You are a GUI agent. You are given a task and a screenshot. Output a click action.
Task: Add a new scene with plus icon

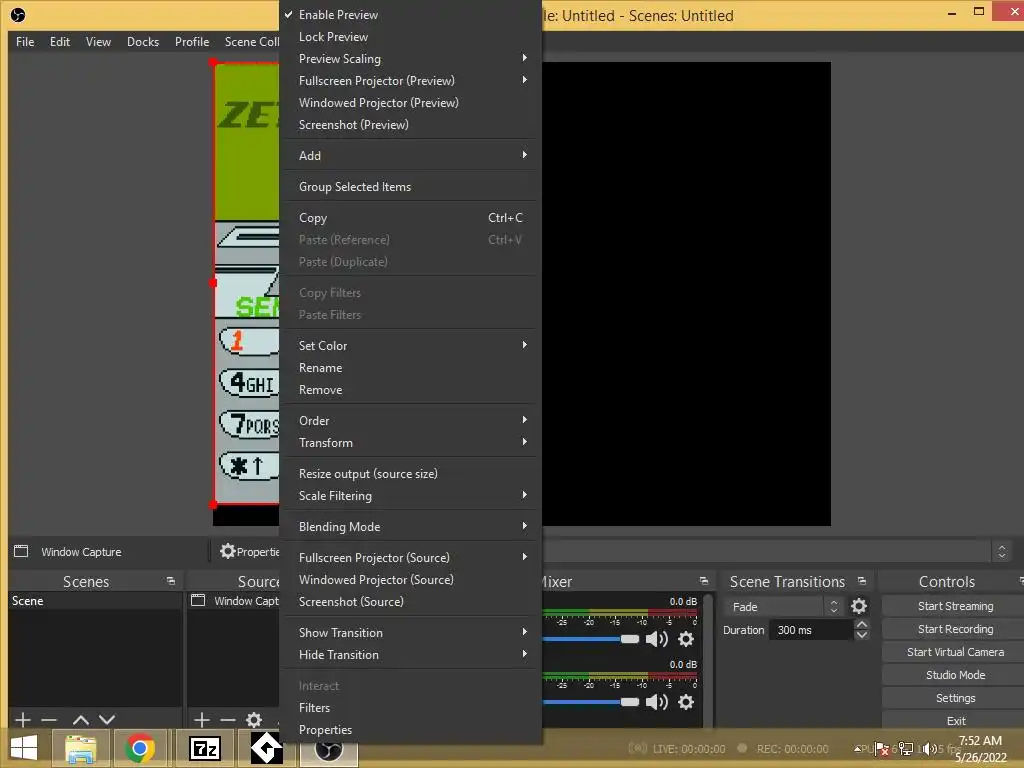click(x=23, y=720)
